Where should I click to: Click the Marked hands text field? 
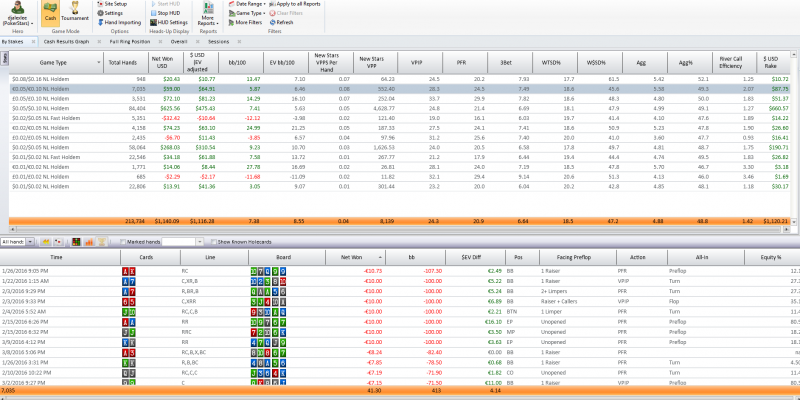click(x=179, y=242)
